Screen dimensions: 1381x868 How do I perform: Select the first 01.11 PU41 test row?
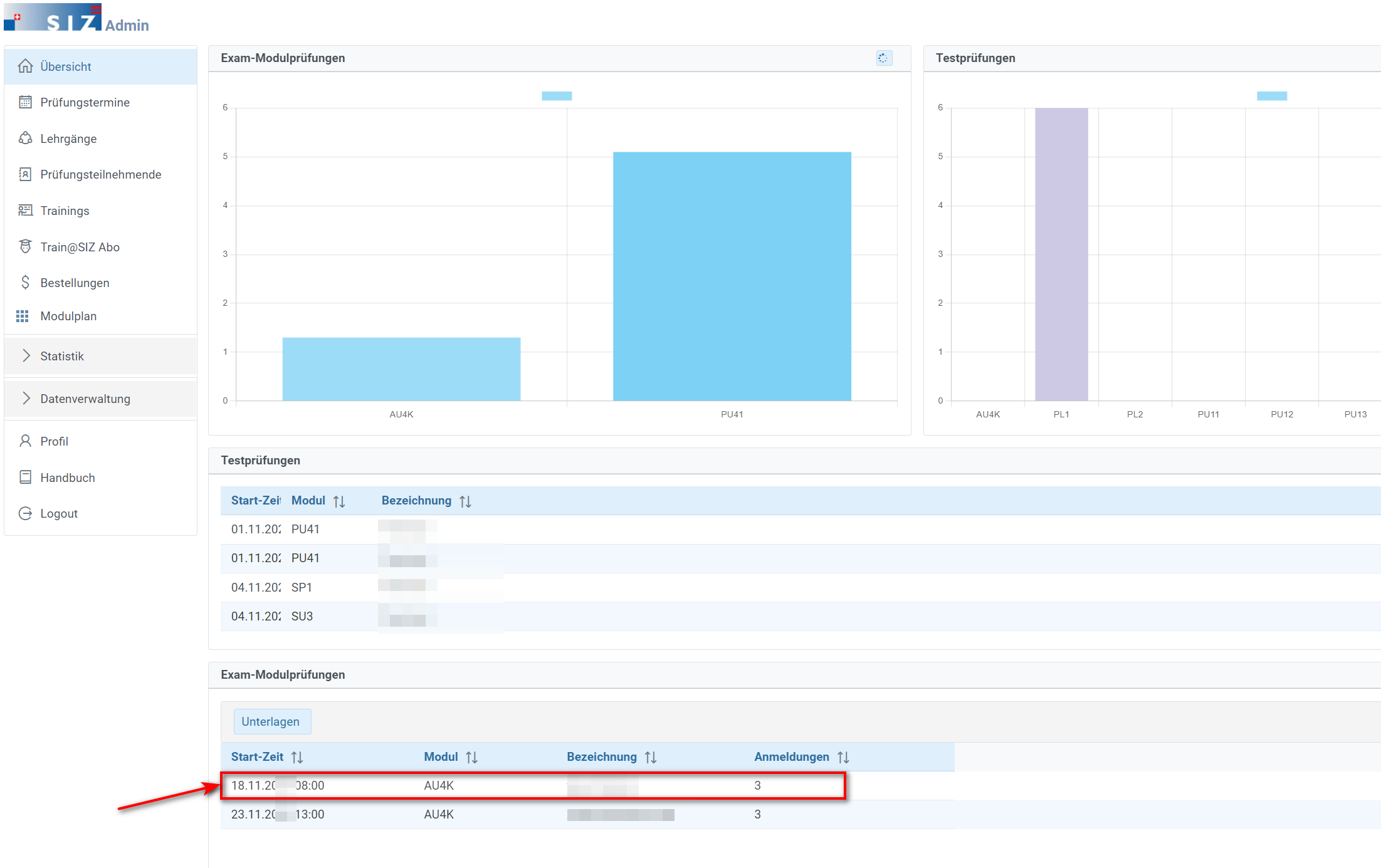coord(801,529)
